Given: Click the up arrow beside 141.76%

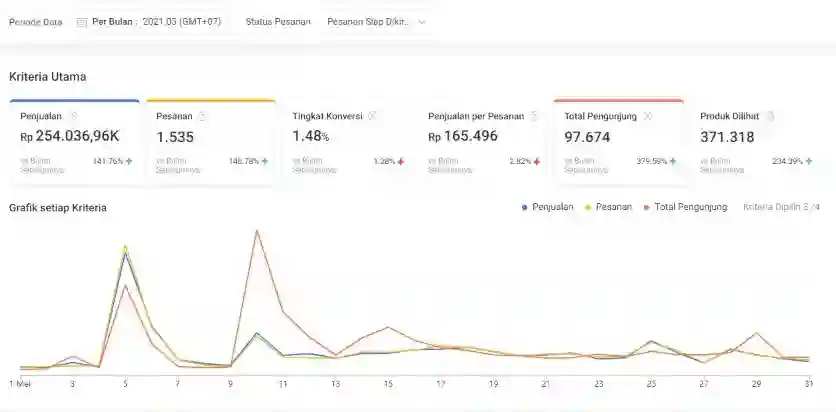Looking at the screenshot, I should (x=128, y=161).
